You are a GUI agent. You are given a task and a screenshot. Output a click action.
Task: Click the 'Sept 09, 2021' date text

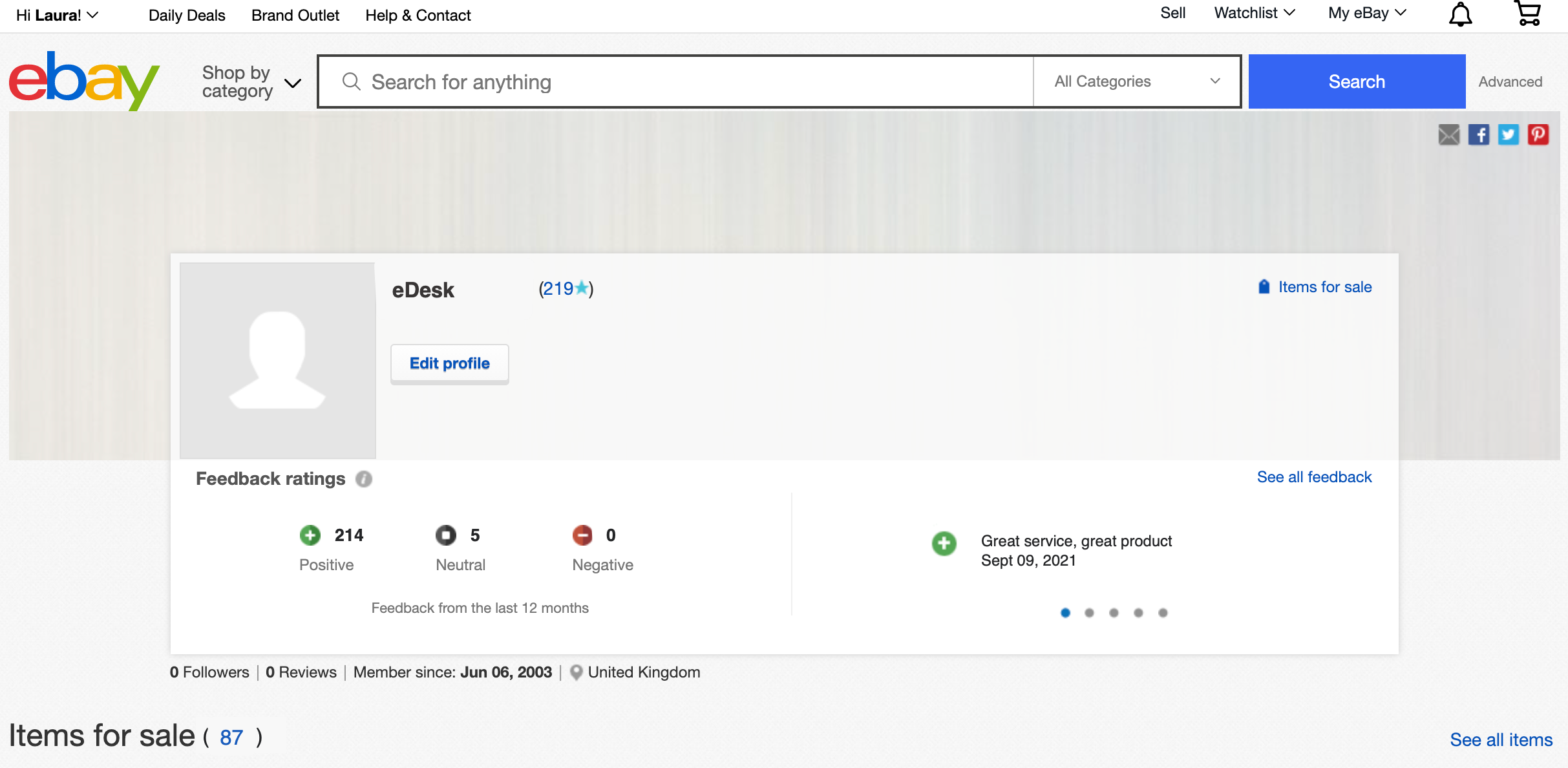click(1028, 560)
